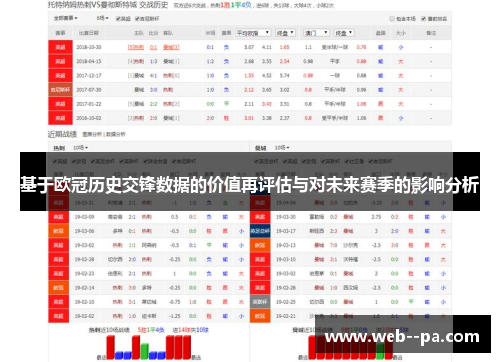Screen dimensions: 500x362
Task: Click the 3:0 score on the 2017-07-30 row
Action: pos(153,90)
